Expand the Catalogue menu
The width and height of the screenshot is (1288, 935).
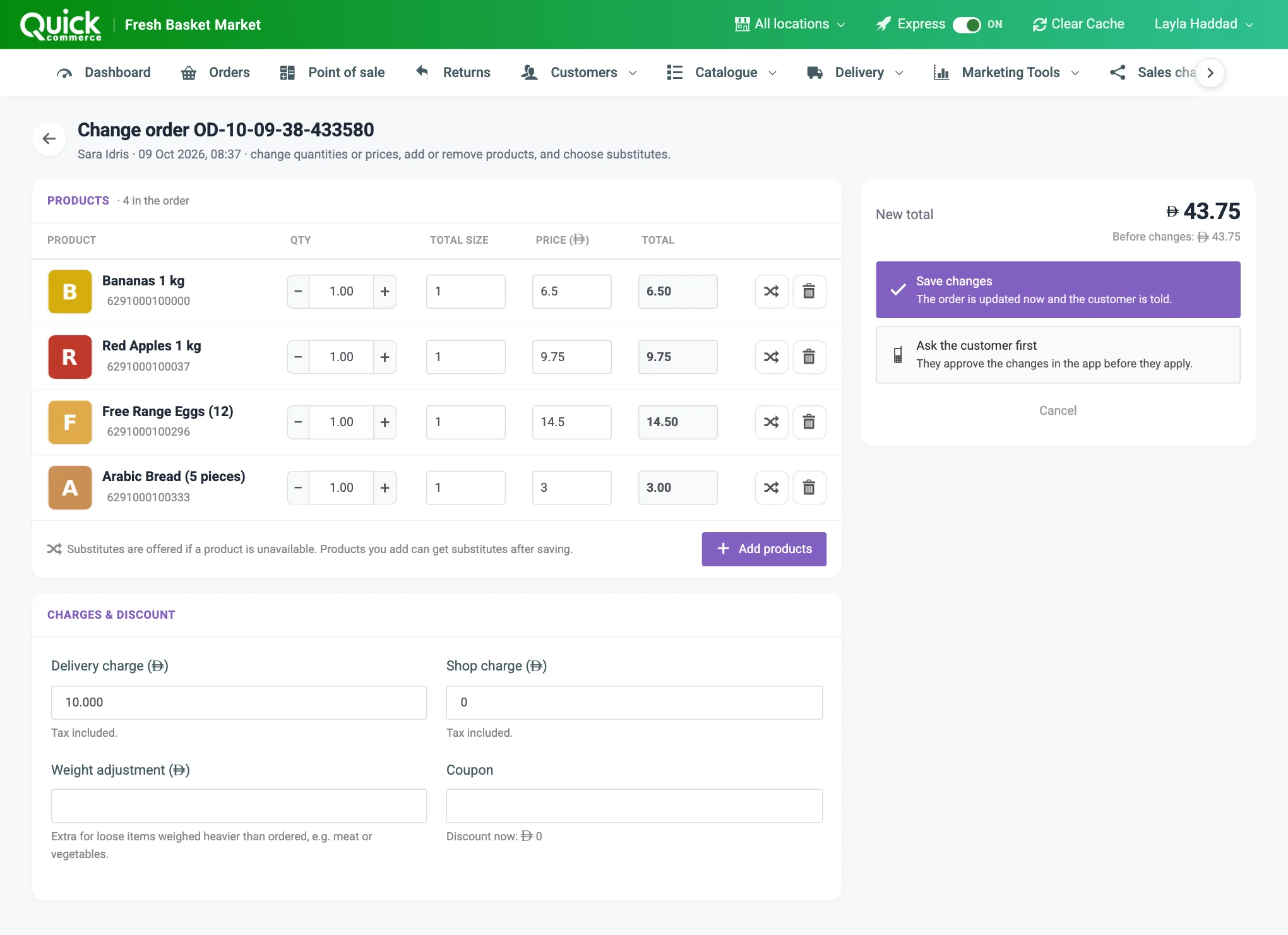coord(722,73)
